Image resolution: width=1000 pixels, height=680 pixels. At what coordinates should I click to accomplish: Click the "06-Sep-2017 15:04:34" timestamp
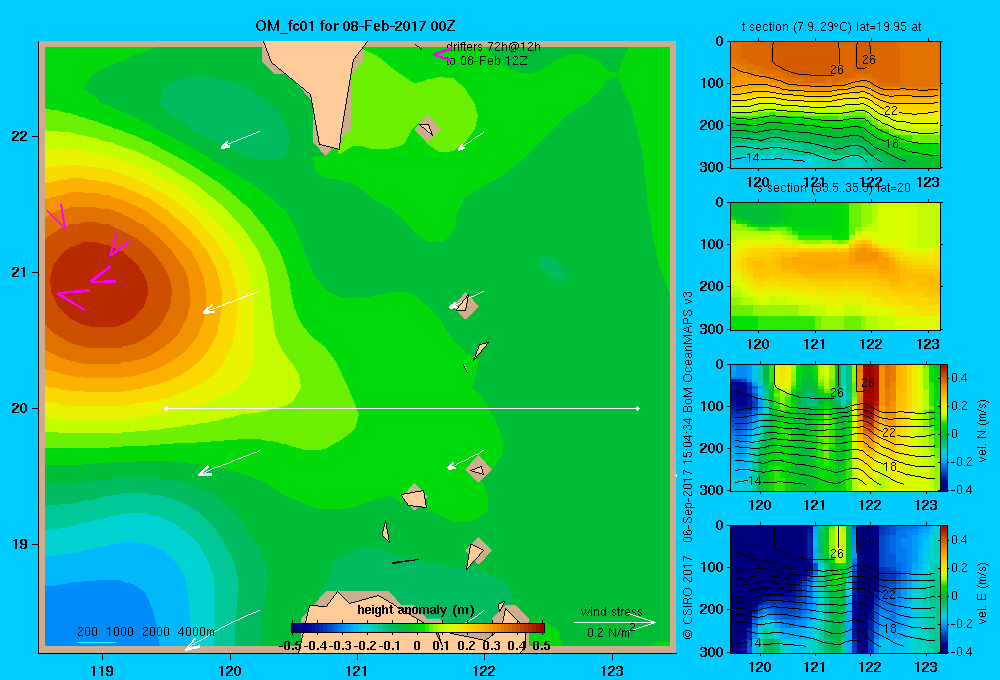[x=688, y=480]
